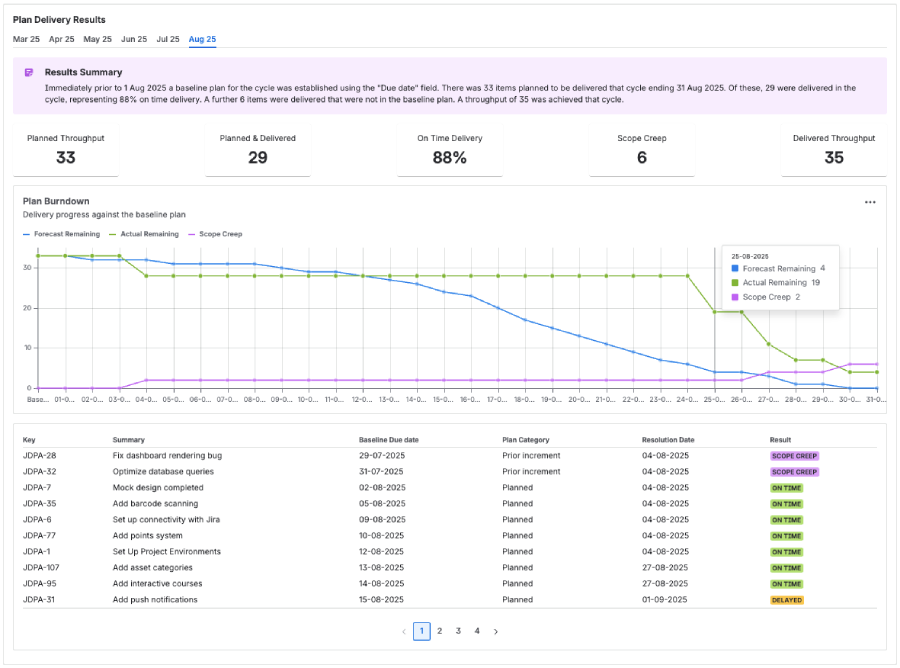900x668 pixels.
Task: Select the Aug 25 tab
Action: tap(202, 39)
